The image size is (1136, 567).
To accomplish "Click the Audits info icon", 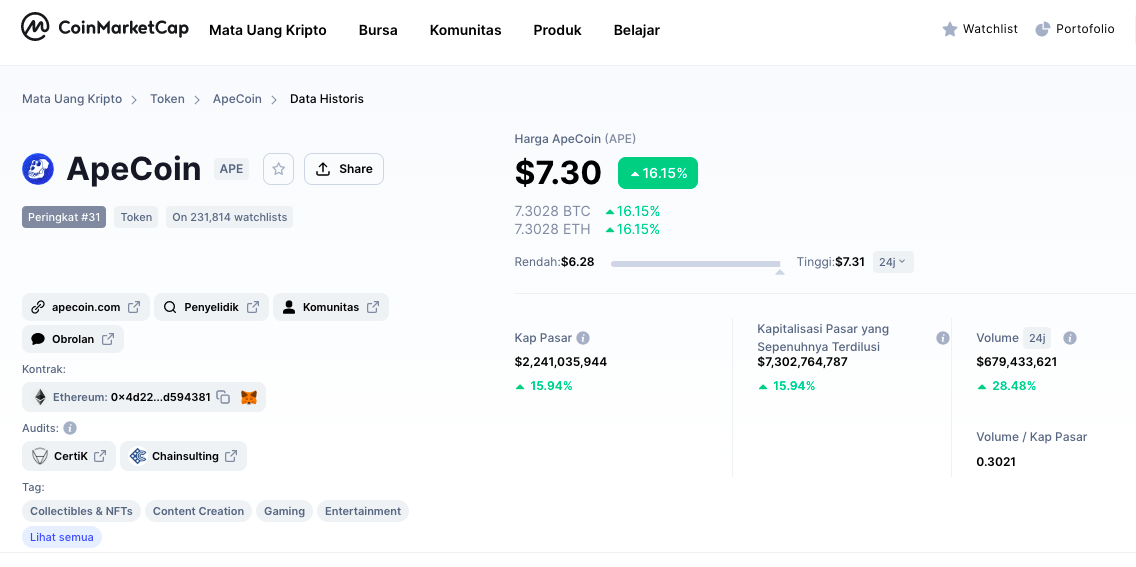I will (70, 428).
